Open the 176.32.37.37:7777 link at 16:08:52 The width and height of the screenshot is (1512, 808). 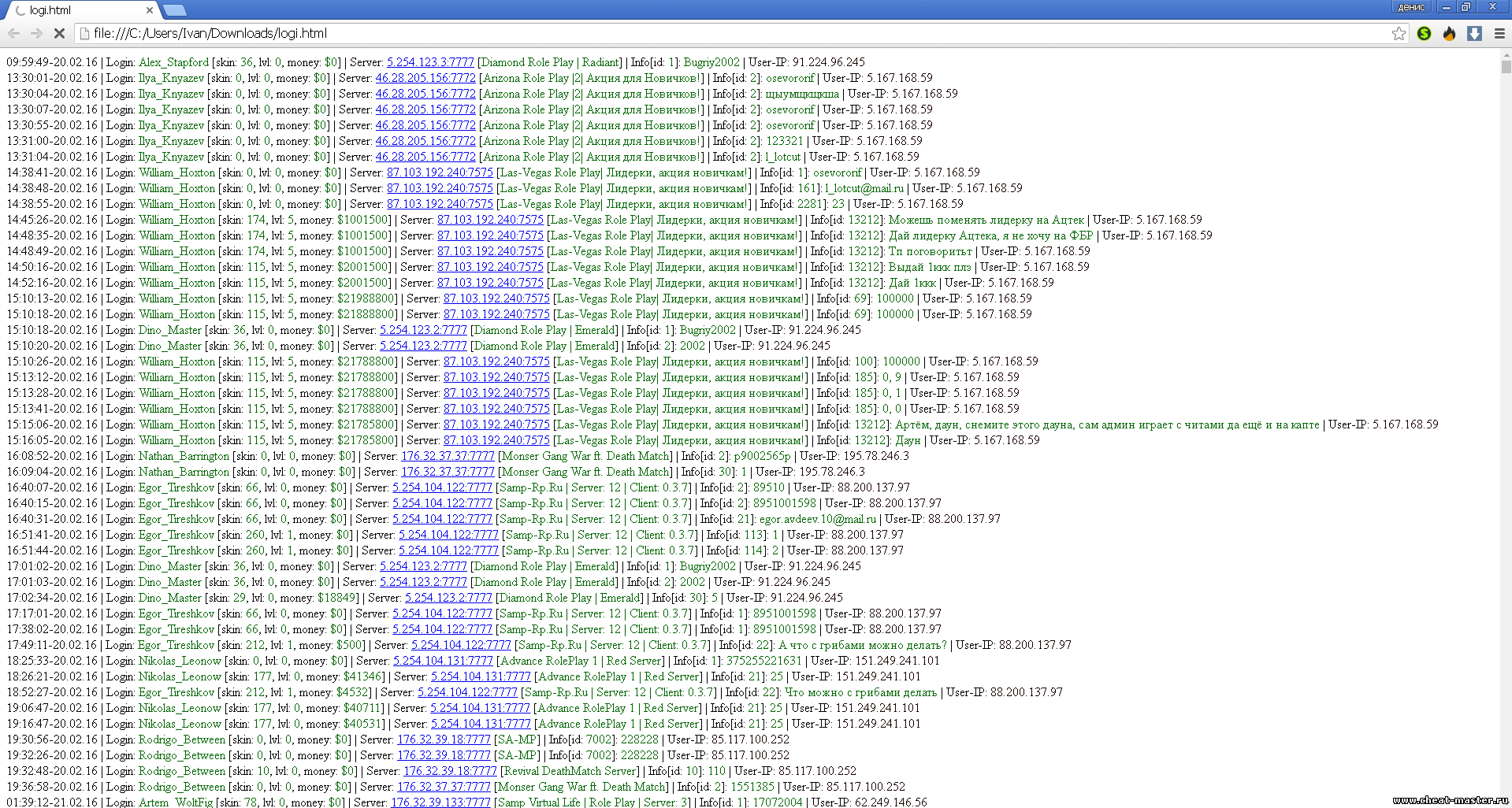tap(448, 456)
